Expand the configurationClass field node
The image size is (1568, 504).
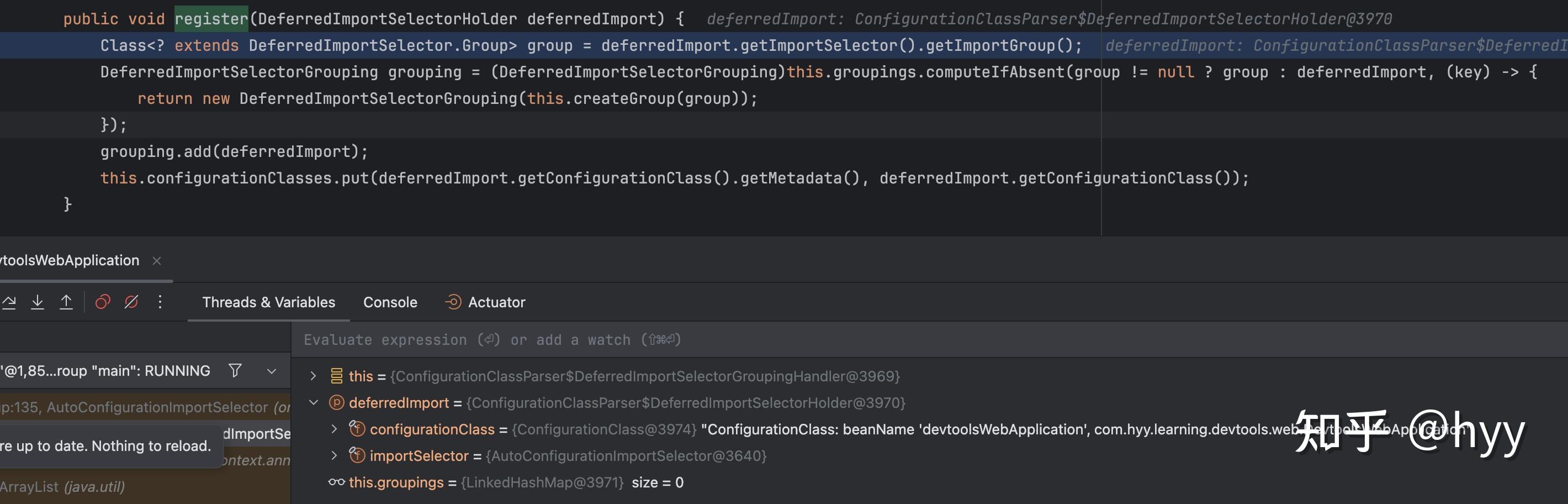(334, 429)
